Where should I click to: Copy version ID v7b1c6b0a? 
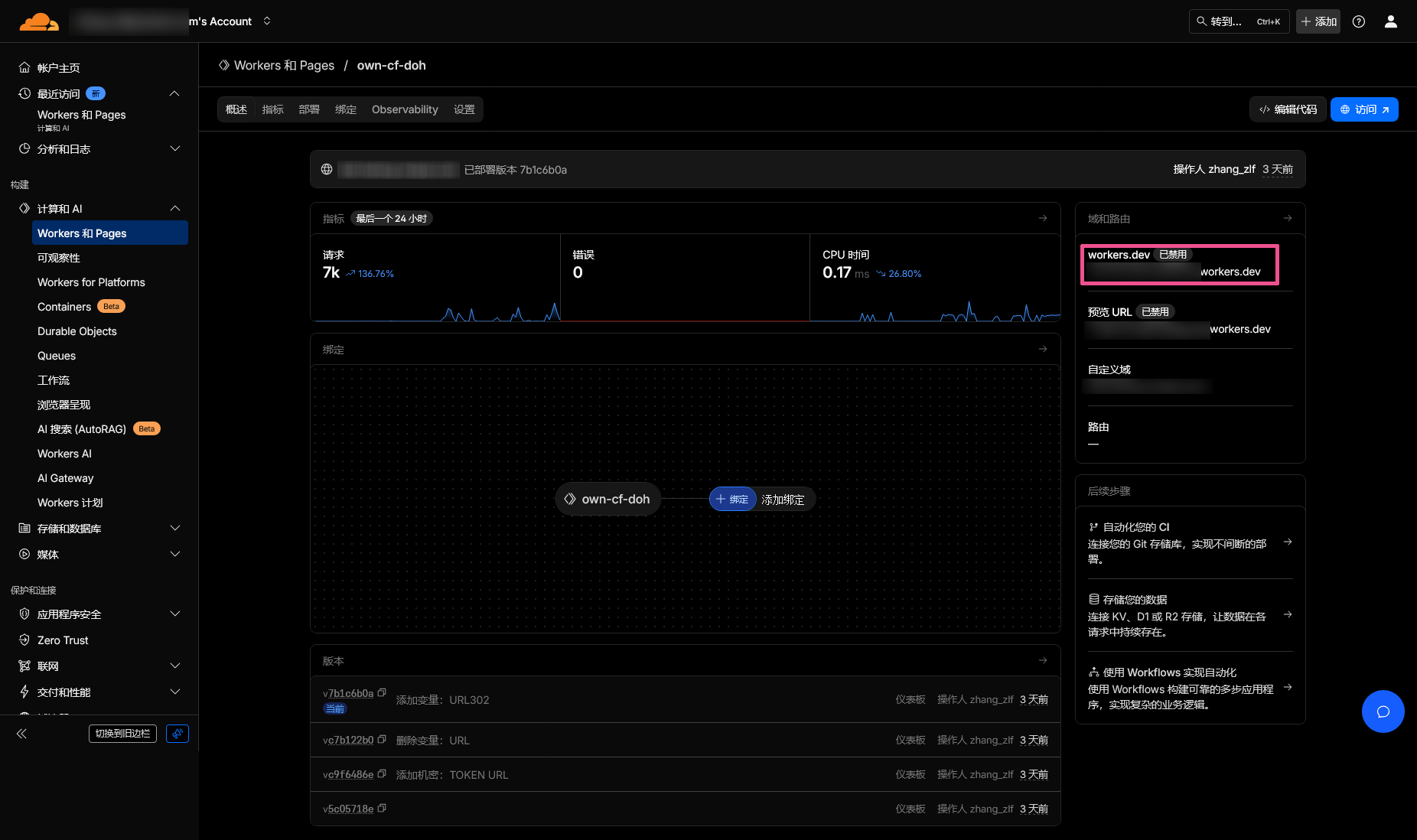click(x=382, y=693)
